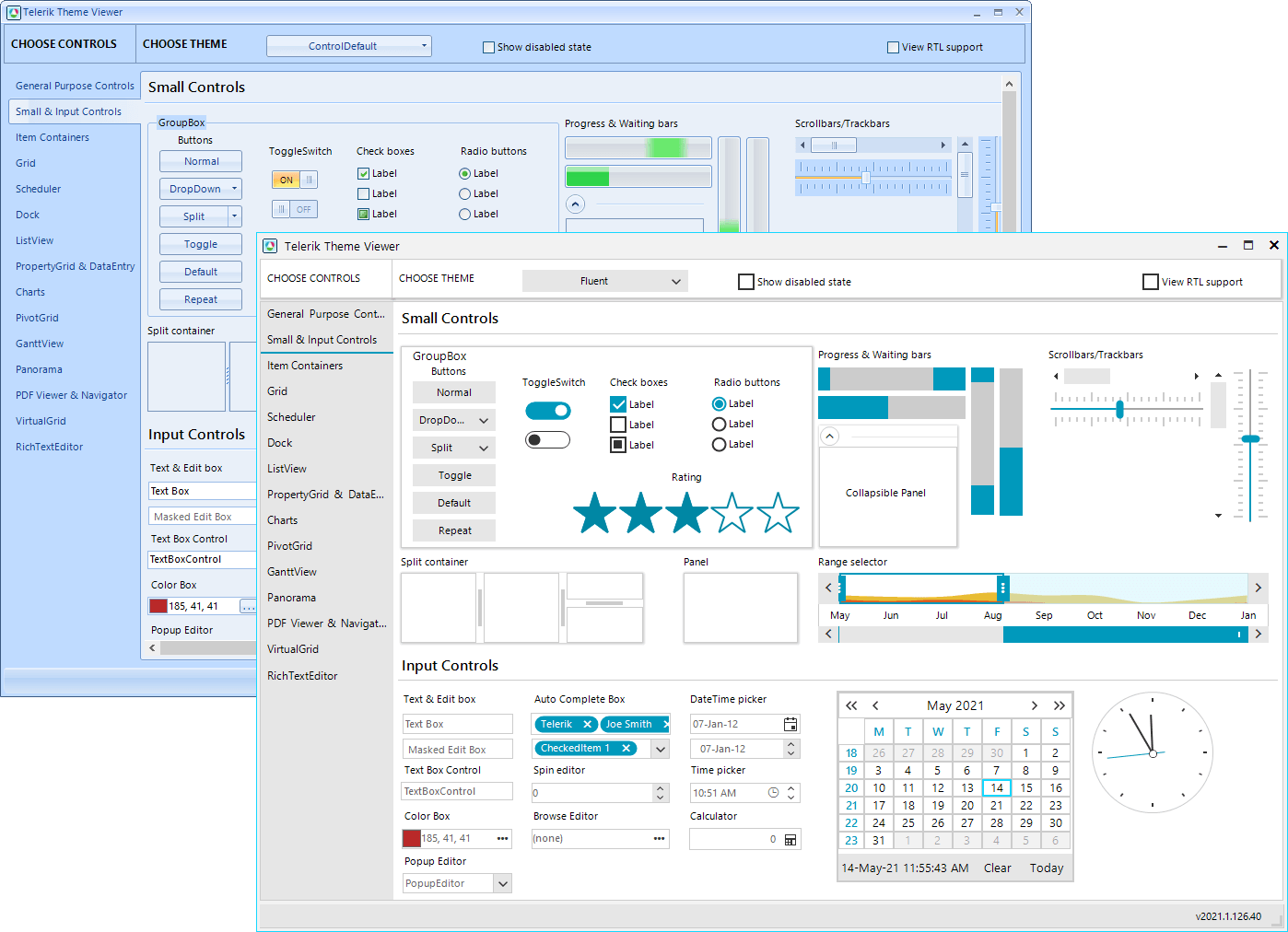This screenshot has height=932, width=1288.
Task: Open PopupEditor dropdown
Action: tap(503, 883)
